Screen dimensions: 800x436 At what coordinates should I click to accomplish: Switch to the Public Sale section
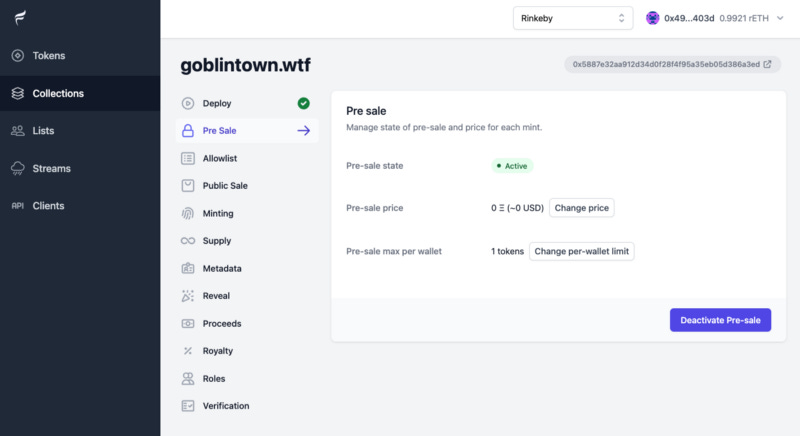[247, 186]
